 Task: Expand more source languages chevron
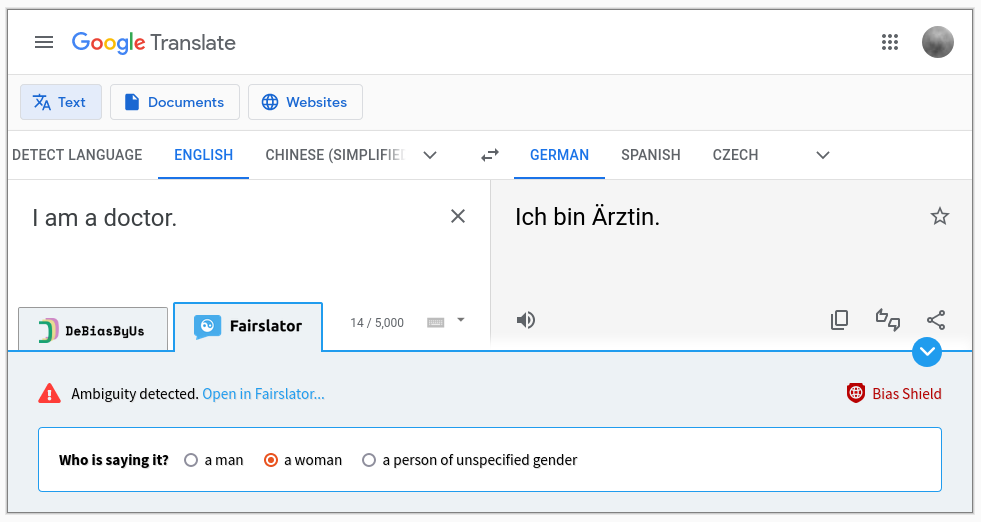pos(430,155)
